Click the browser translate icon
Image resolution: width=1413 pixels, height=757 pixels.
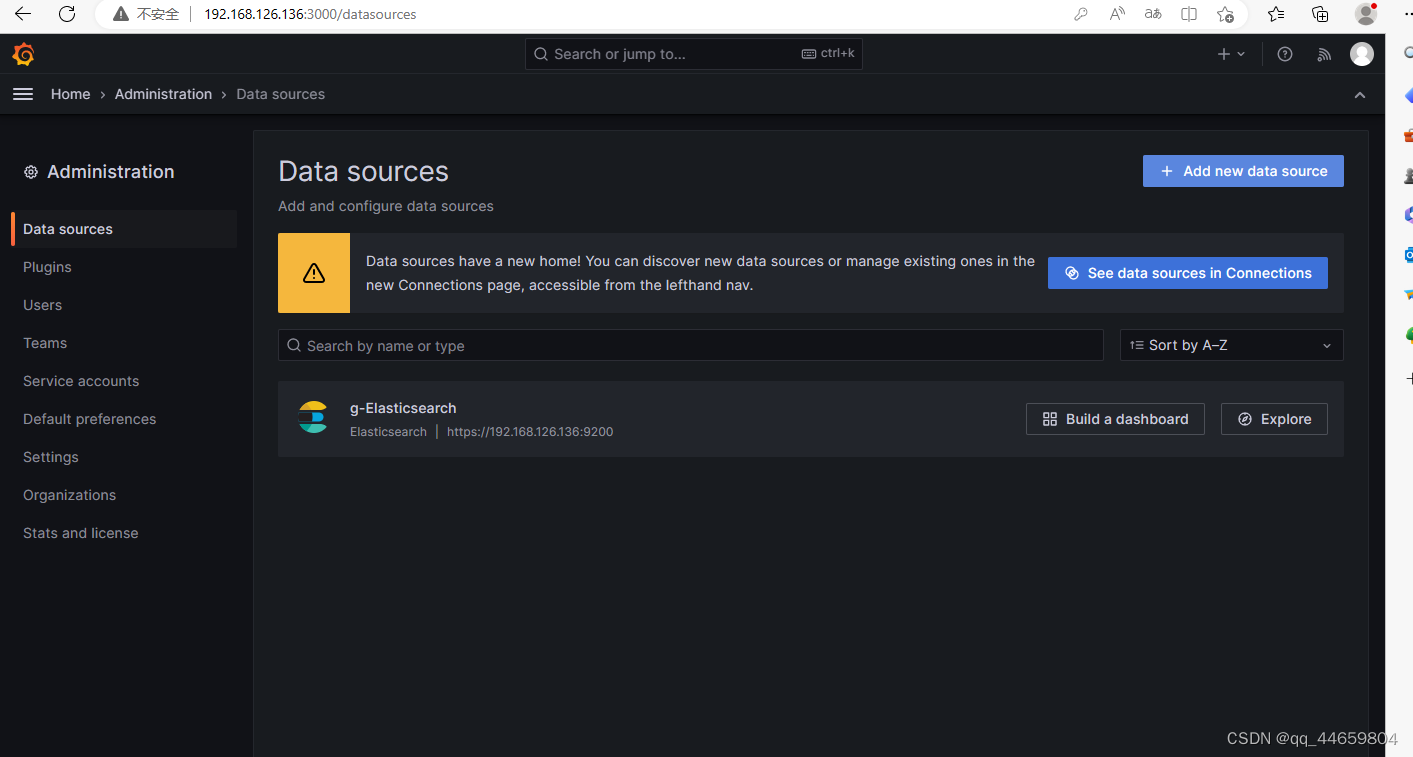[1153, 14]
